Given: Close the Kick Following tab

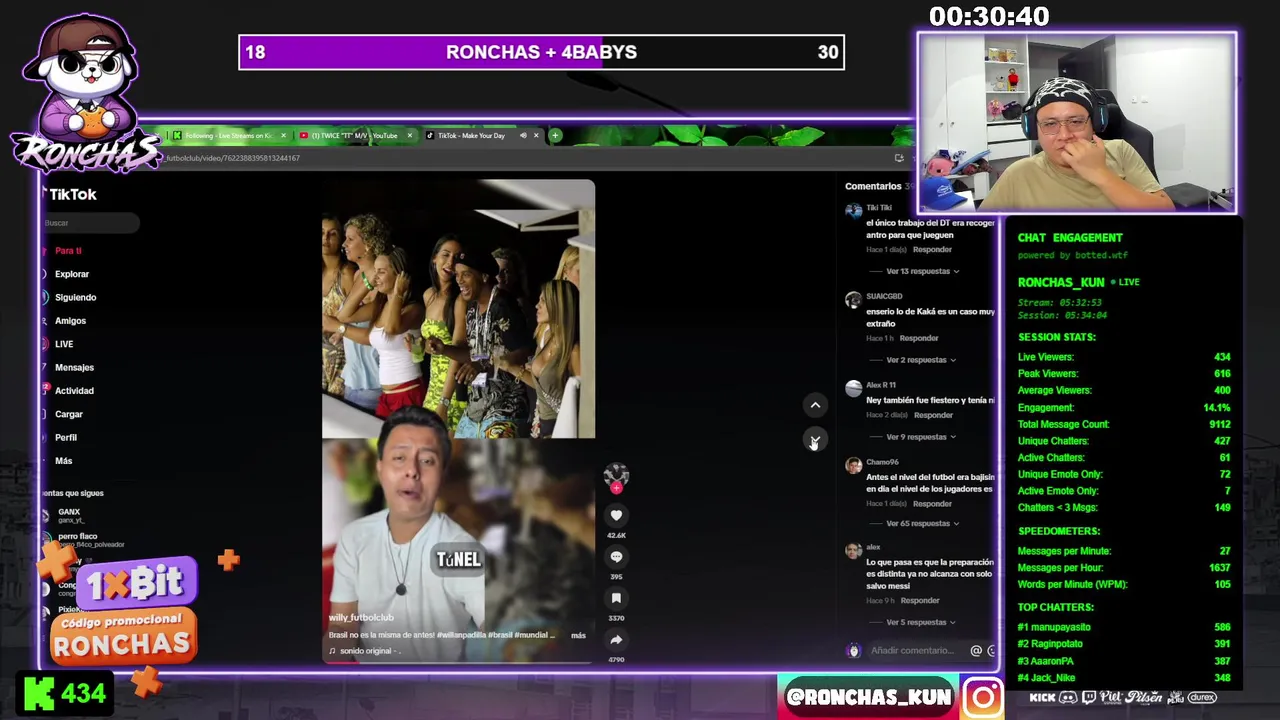Looking at the screenshot, I should pyautogui.click(x=283, y=136).
